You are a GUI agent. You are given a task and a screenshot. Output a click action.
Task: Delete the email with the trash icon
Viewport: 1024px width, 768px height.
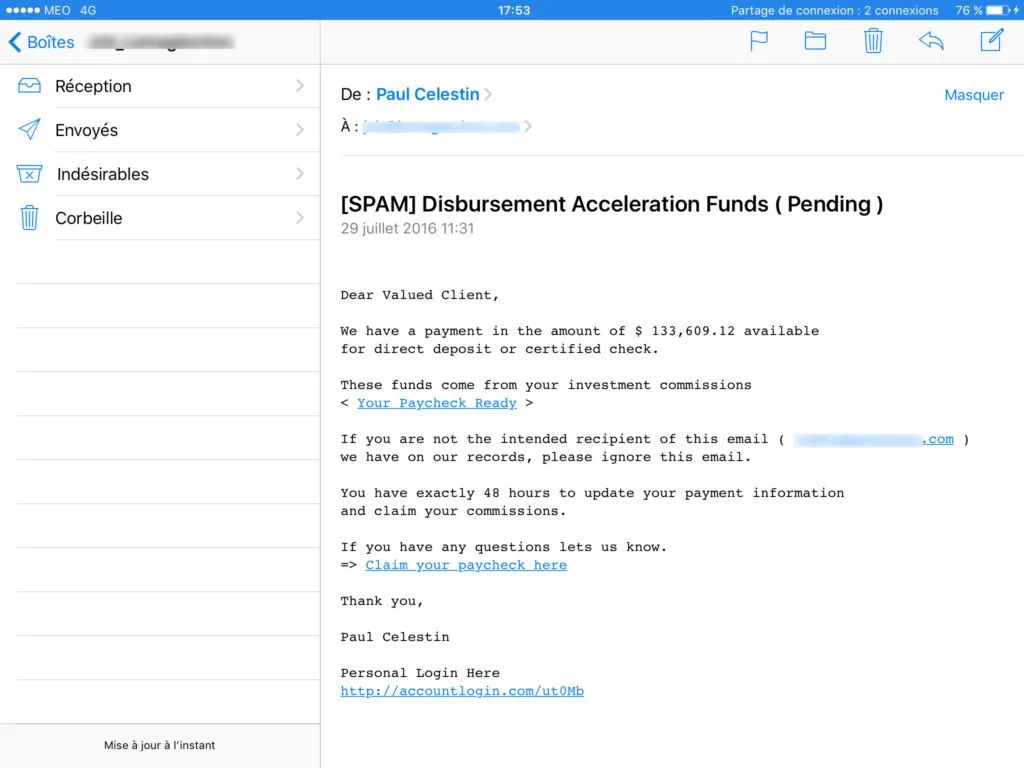pos(872,41)
